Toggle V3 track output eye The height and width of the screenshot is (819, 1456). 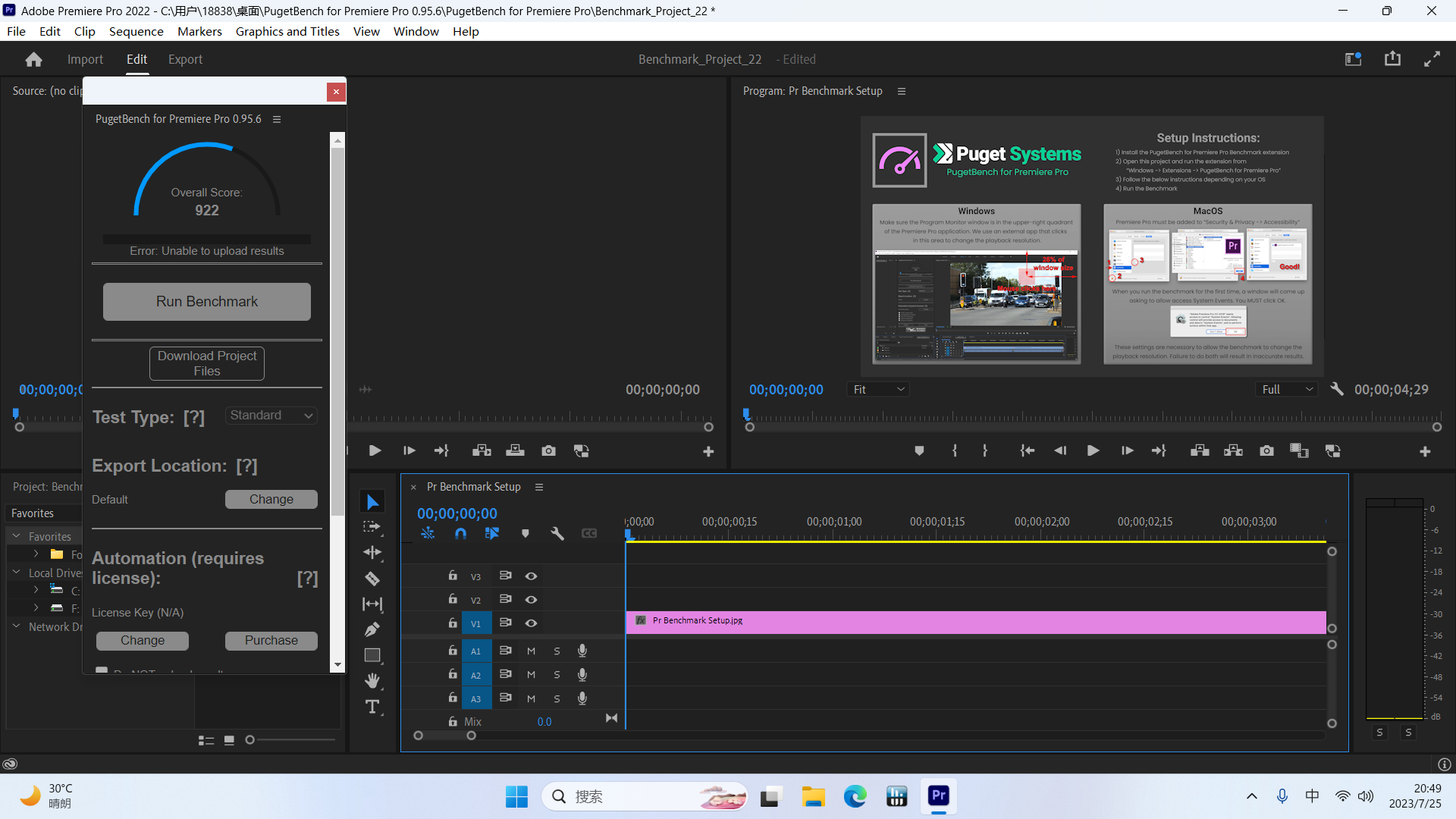pyautogui.click(x=531, y=576)
